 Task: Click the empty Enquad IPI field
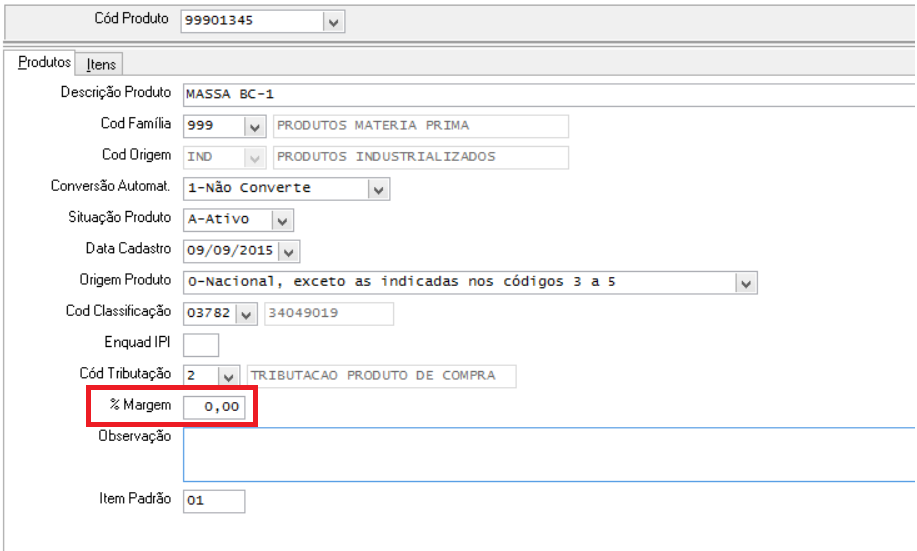click(x=201, y=345)
